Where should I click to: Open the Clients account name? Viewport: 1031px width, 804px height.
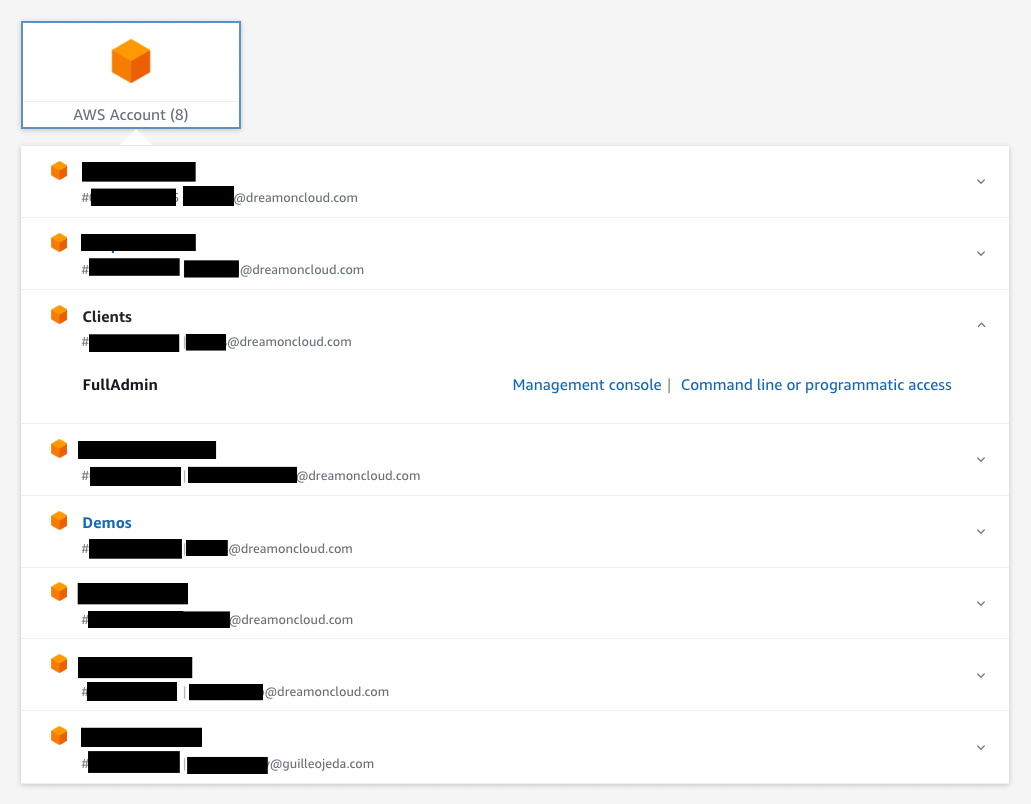click(107, 317)
